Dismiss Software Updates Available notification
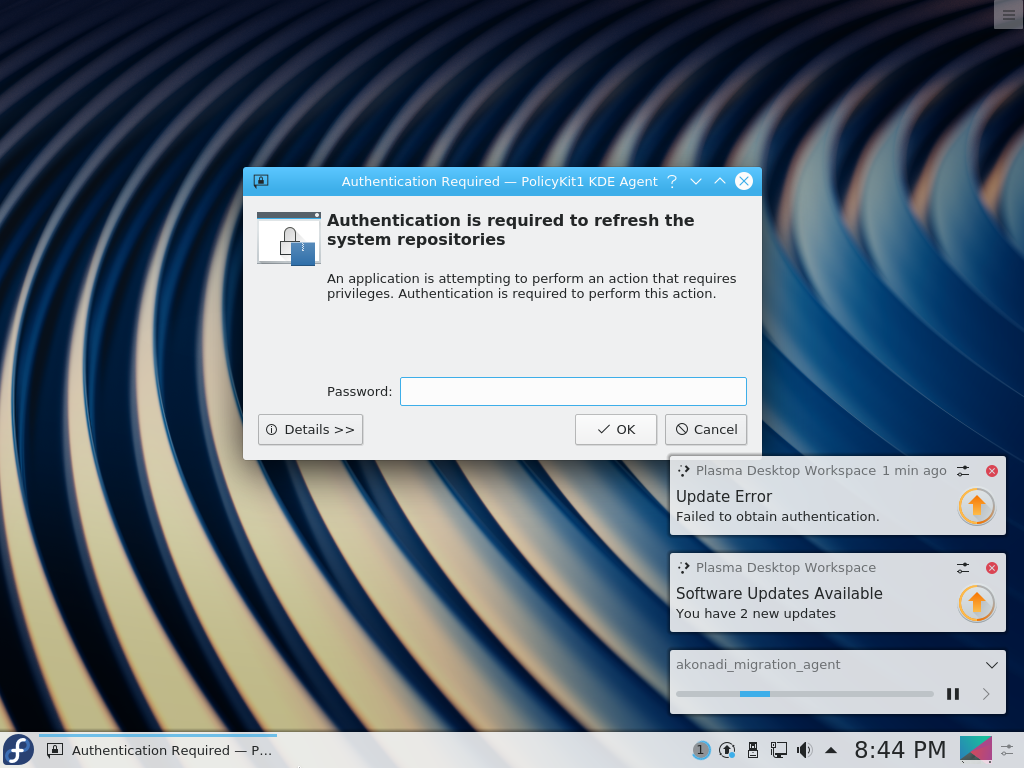1024x768 pixels. coord(991,568)
